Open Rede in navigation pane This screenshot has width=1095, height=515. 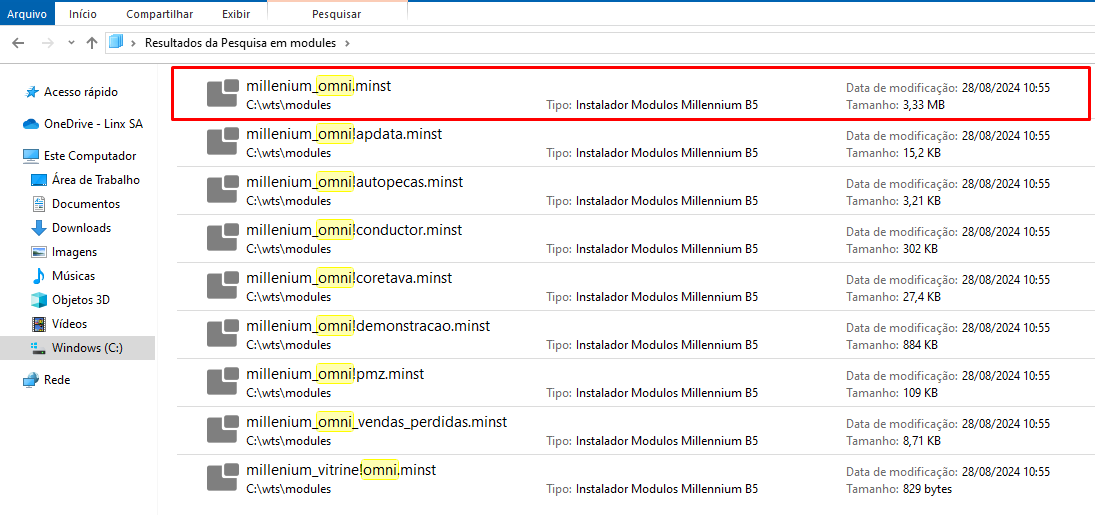[57, 380]
